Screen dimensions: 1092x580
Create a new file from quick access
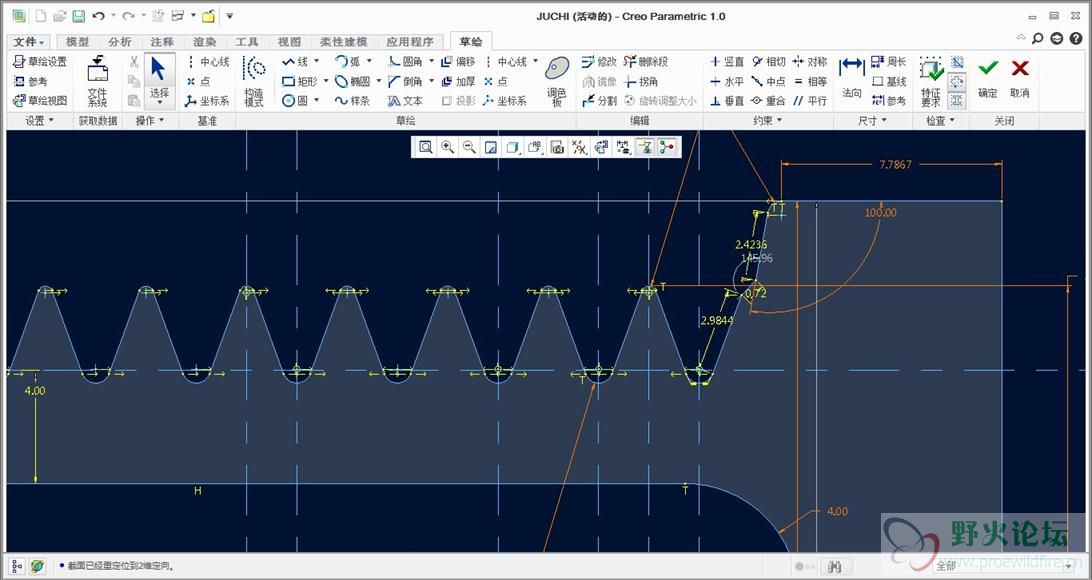tap(41, 16)
